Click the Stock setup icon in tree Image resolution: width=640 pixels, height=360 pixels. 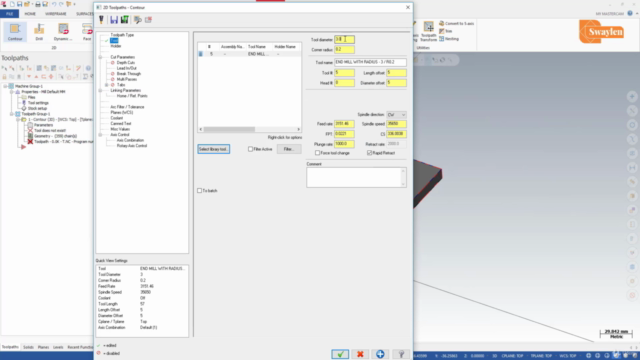point(24,109)
